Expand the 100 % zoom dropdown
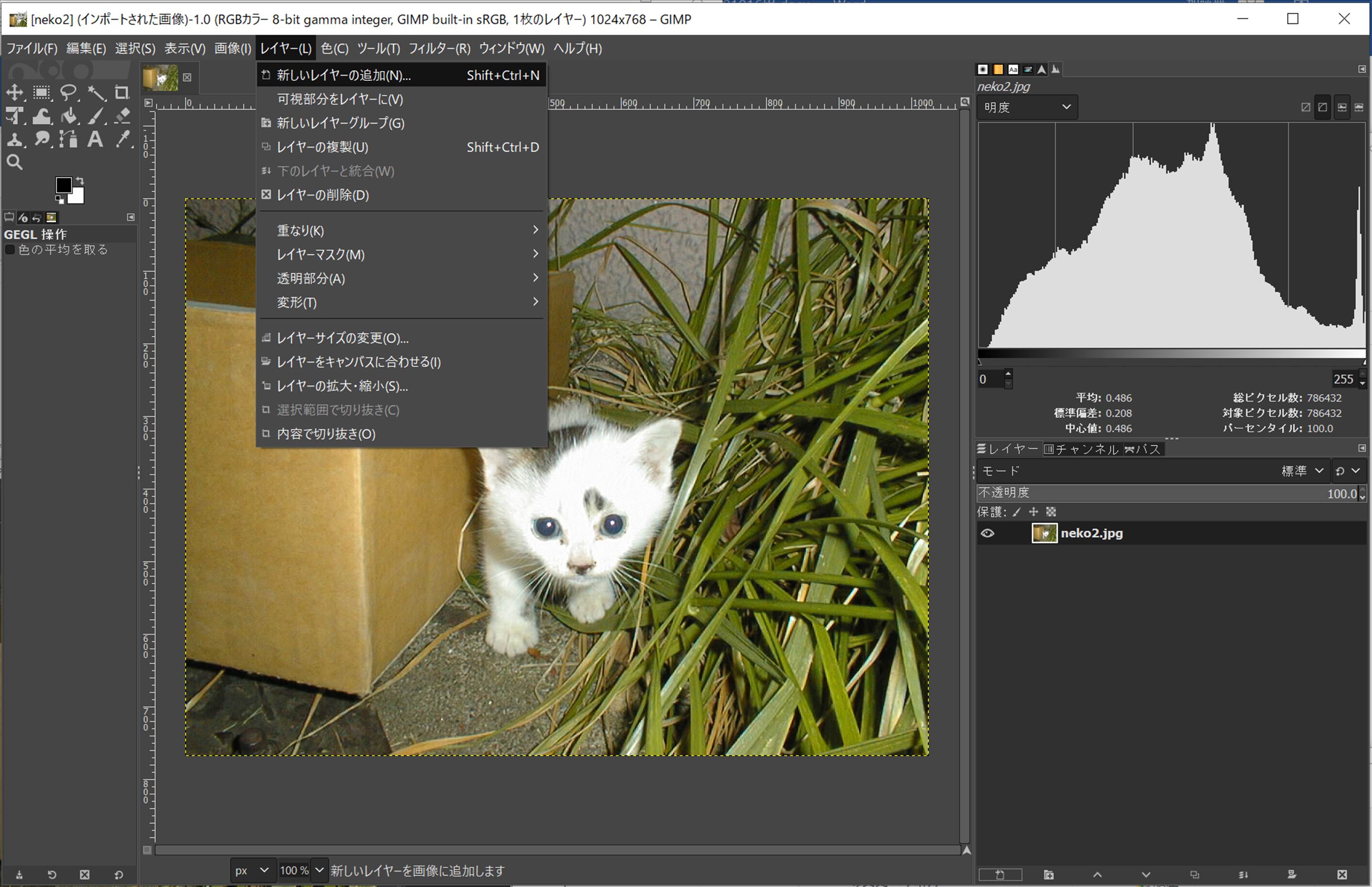 click(320, 870)
